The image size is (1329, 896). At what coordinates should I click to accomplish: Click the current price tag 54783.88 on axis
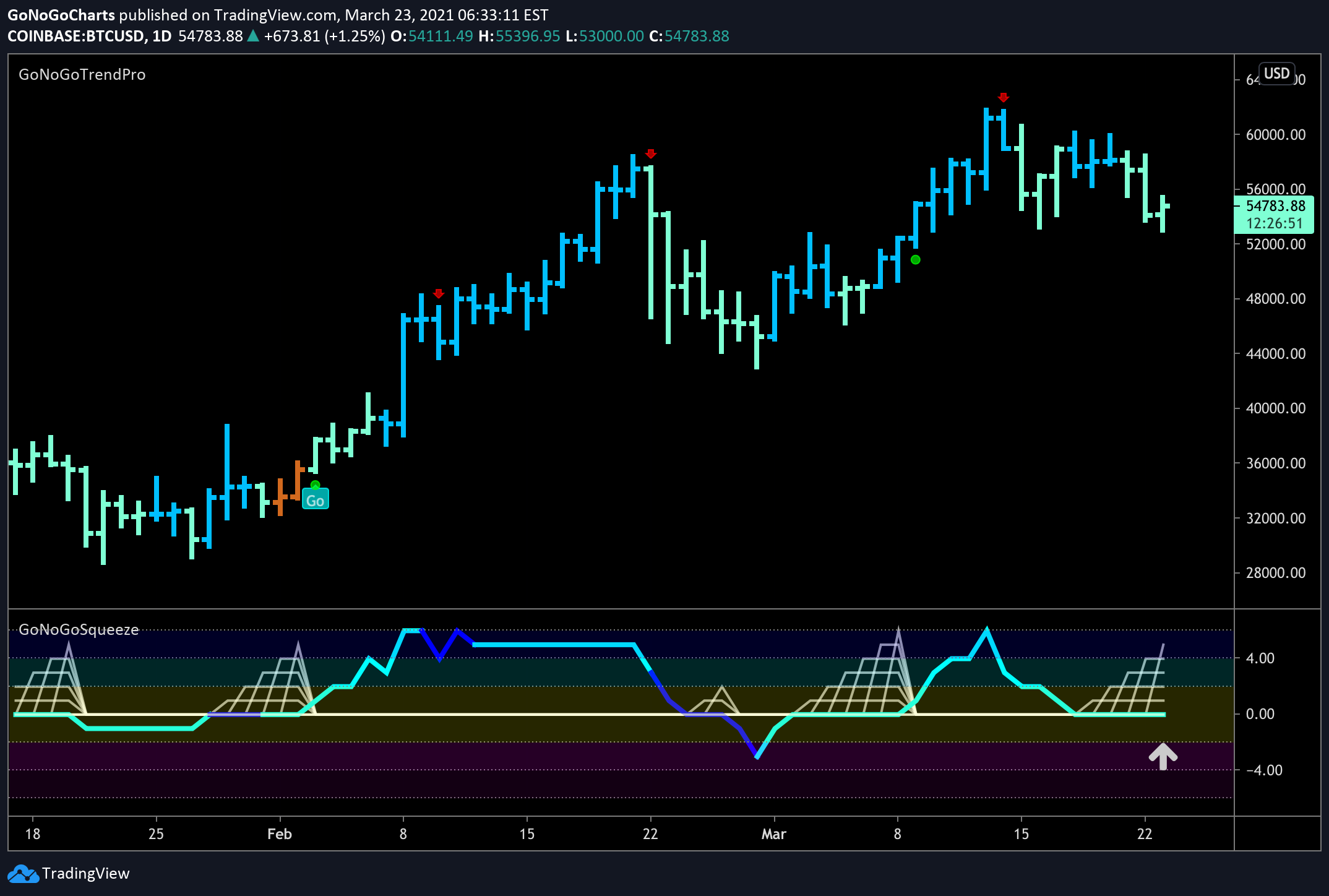pos(1275,206)
